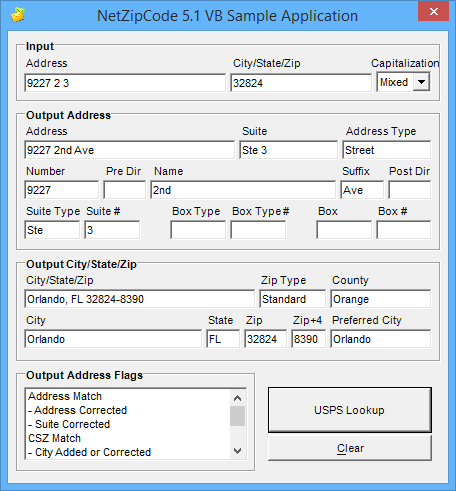Click the empty Box Type# field
Viewport: 456px width, 491px height.
coord(258,230)
